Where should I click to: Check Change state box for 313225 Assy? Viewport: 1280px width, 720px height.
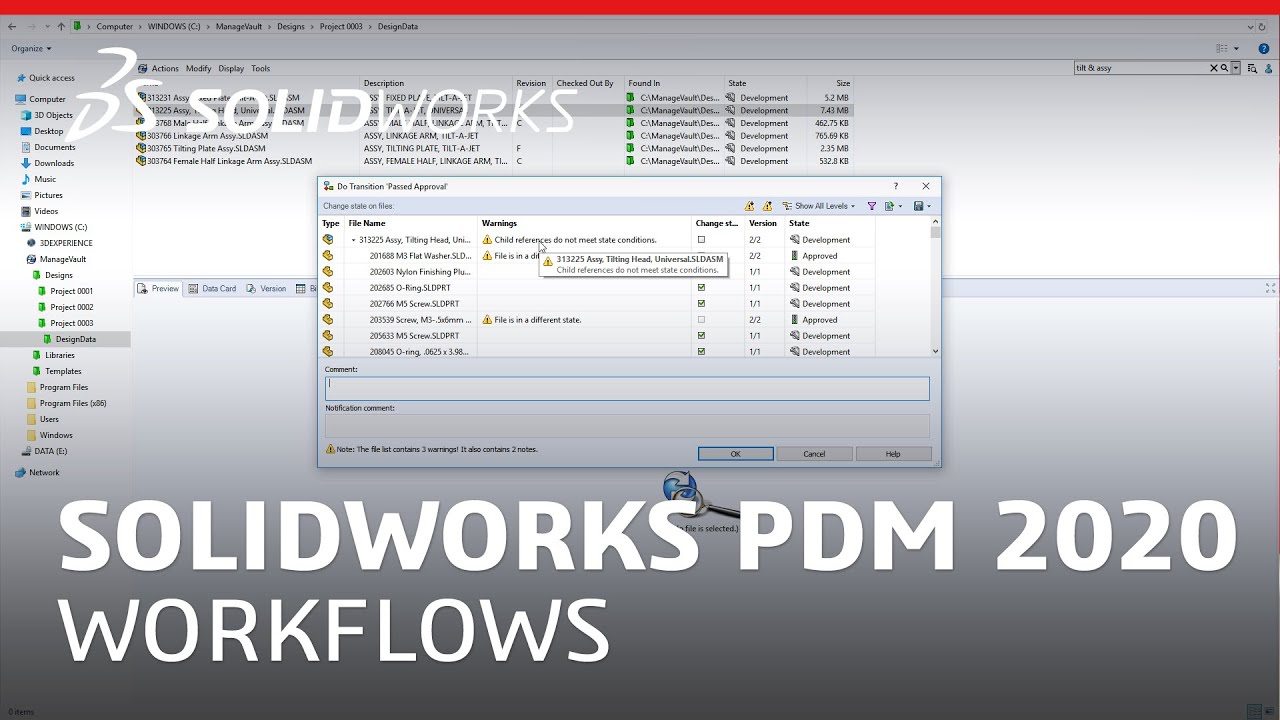701,240
